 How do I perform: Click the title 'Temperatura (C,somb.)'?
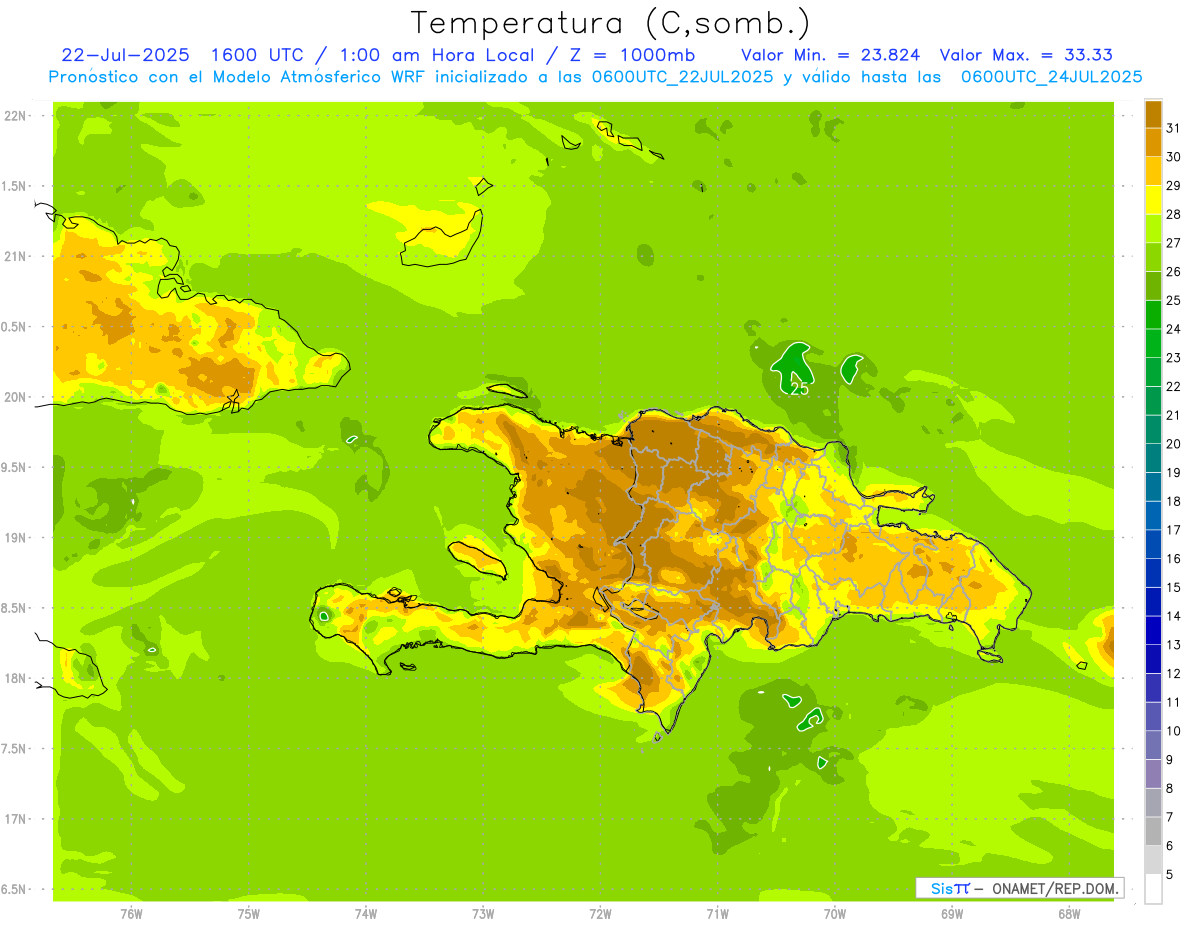611,22
